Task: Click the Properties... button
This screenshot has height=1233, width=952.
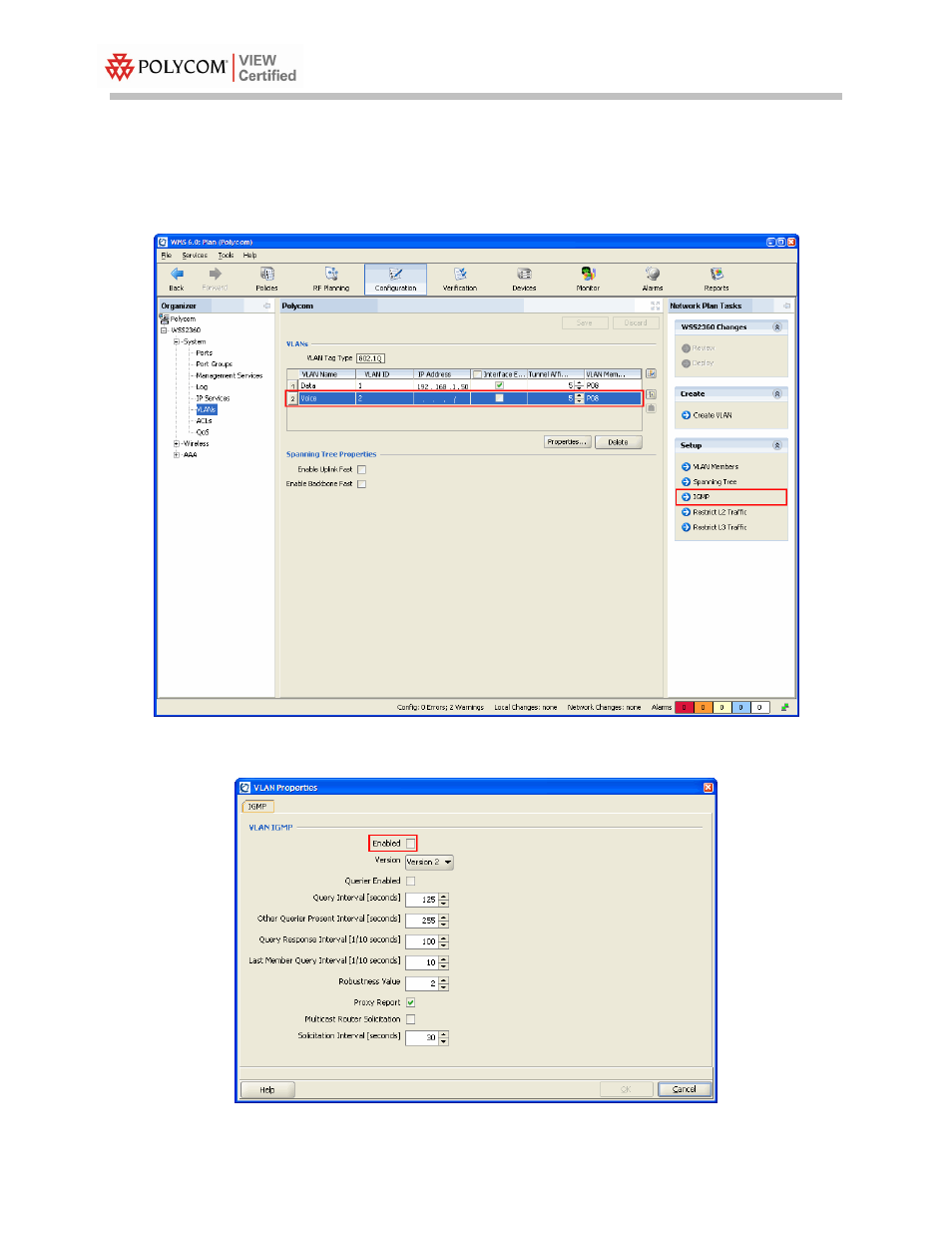Action: coord(568,442)
